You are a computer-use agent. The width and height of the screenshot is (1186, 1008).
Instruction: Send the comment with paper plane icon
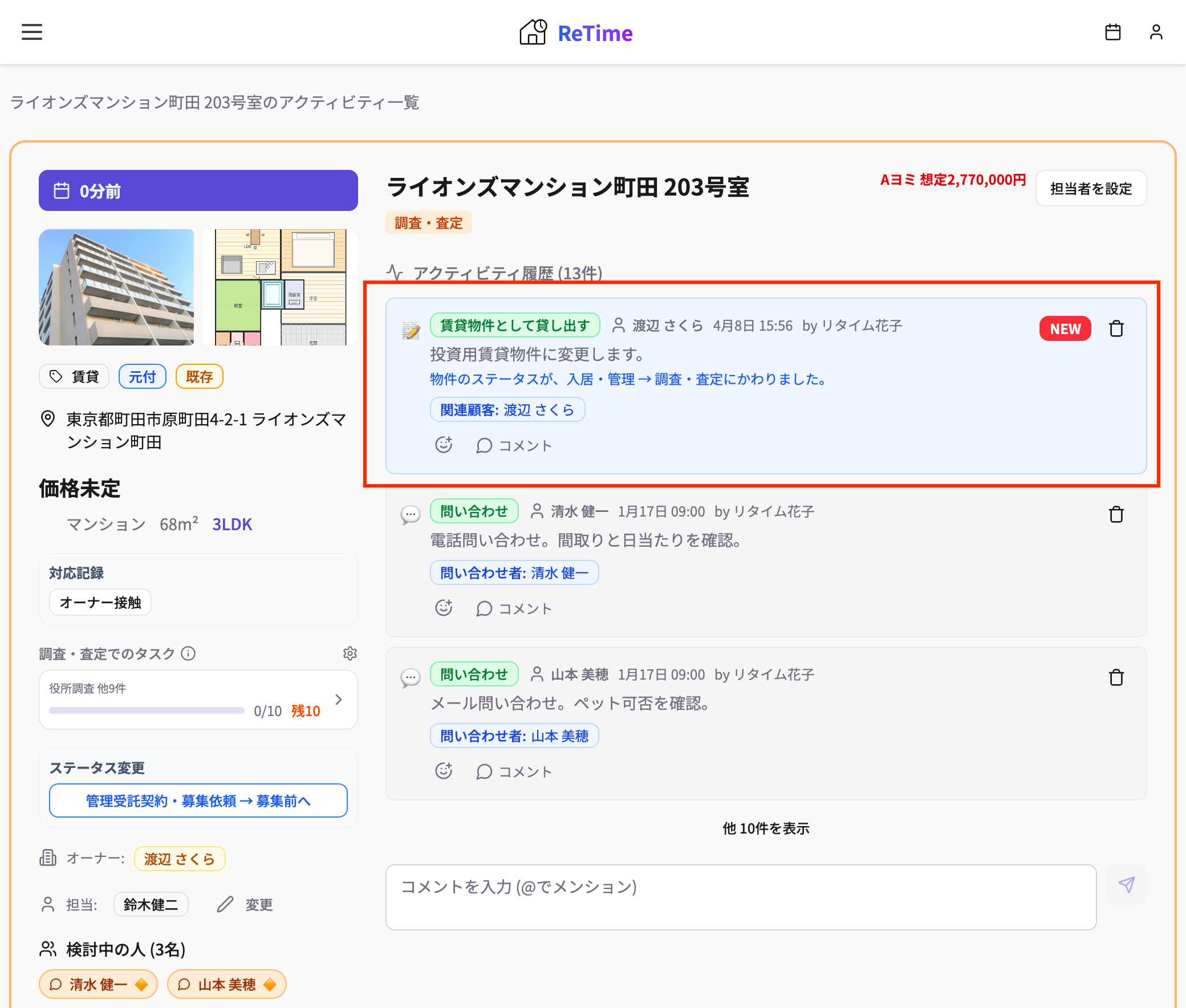1126,885
